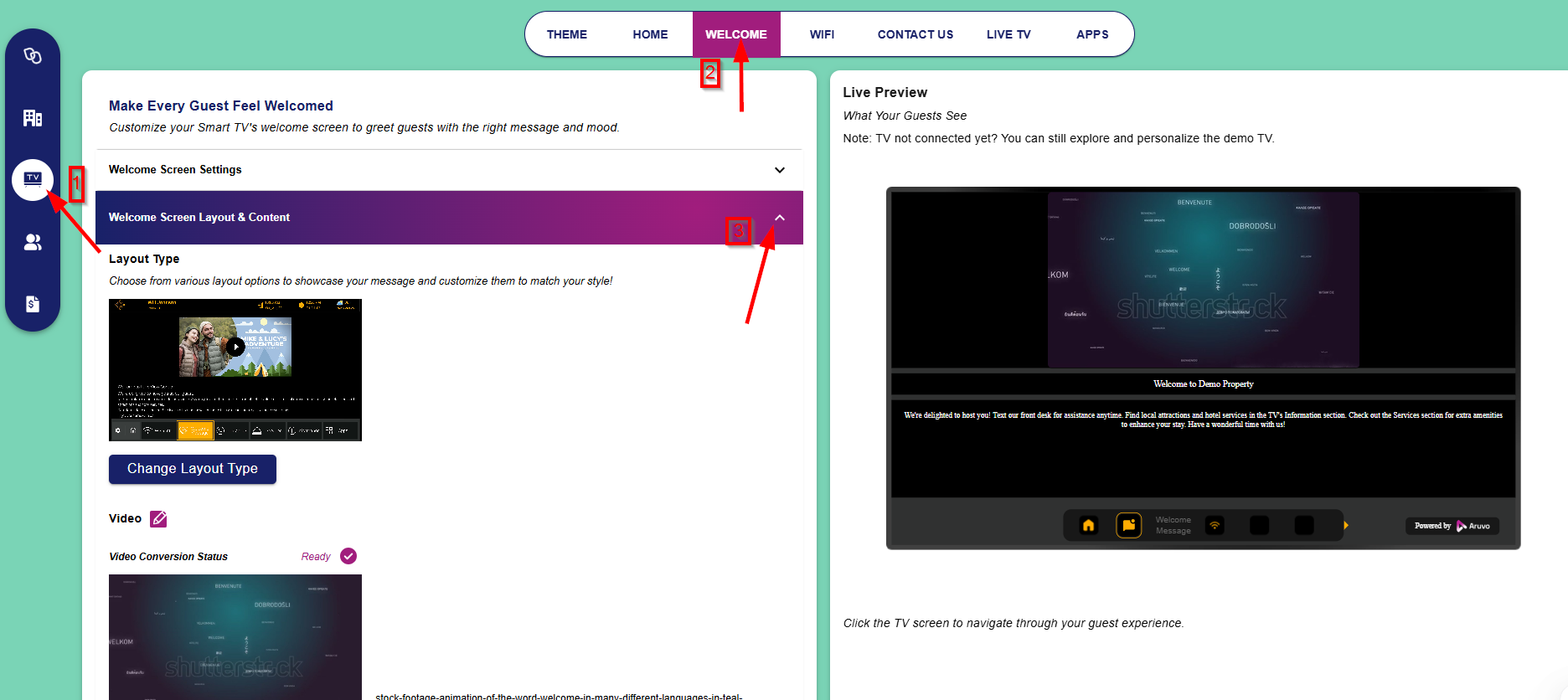
Task: Select the WELCOME tab
Action: tap(736, 34)
